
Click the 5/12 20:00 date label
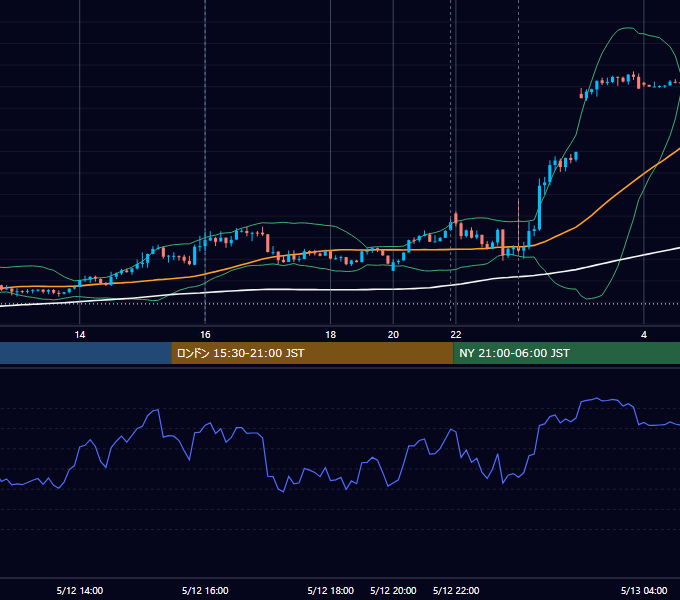pos(393,590)
